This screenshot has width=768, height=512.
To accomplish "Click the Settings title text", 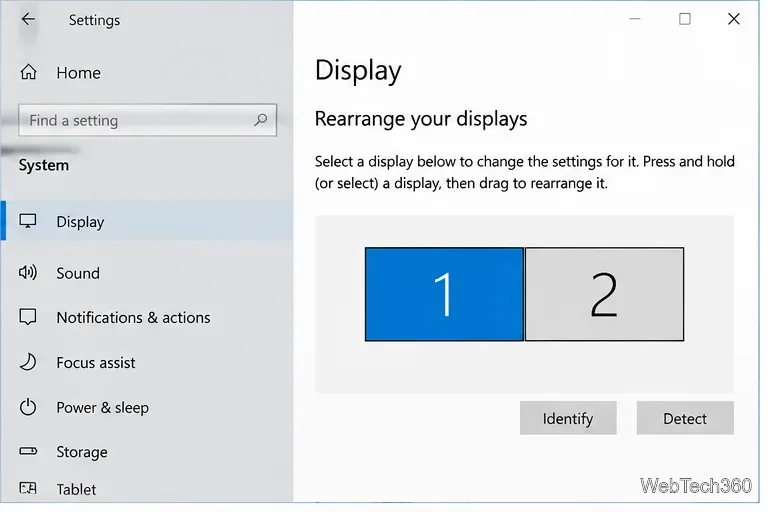I will point(94,20).
